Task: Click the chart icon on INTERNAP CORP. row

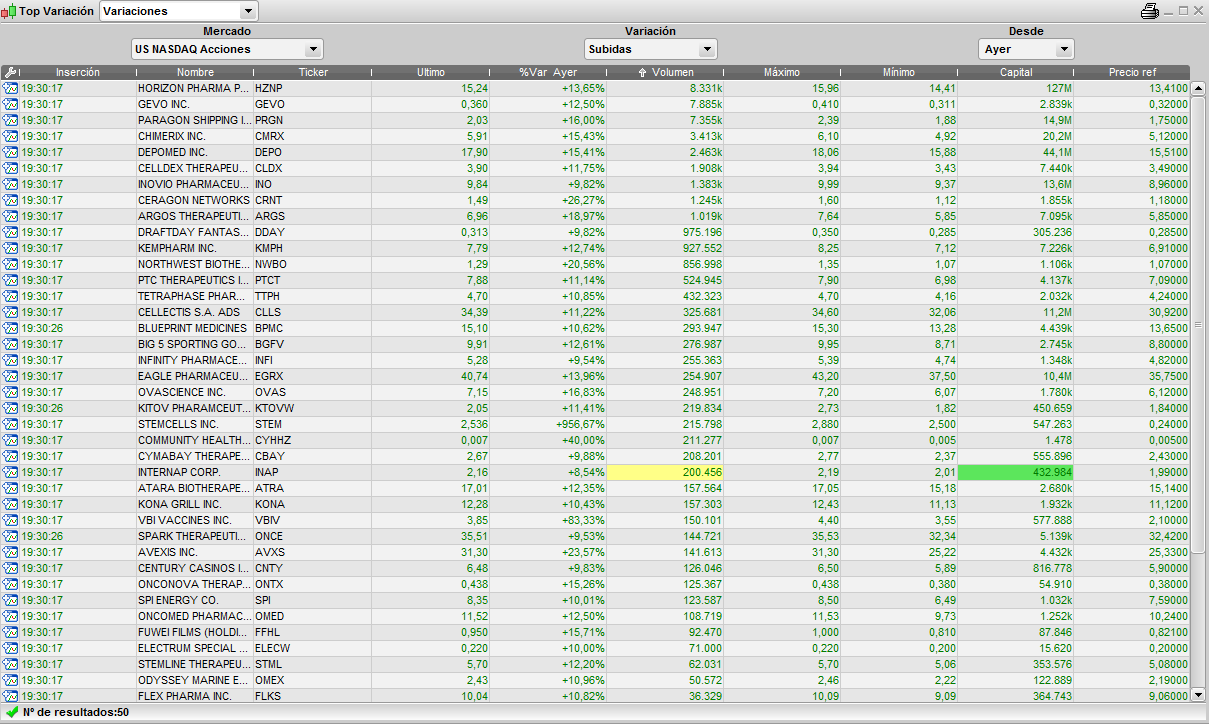Action: pyautogui.click(x=10, y=472)
